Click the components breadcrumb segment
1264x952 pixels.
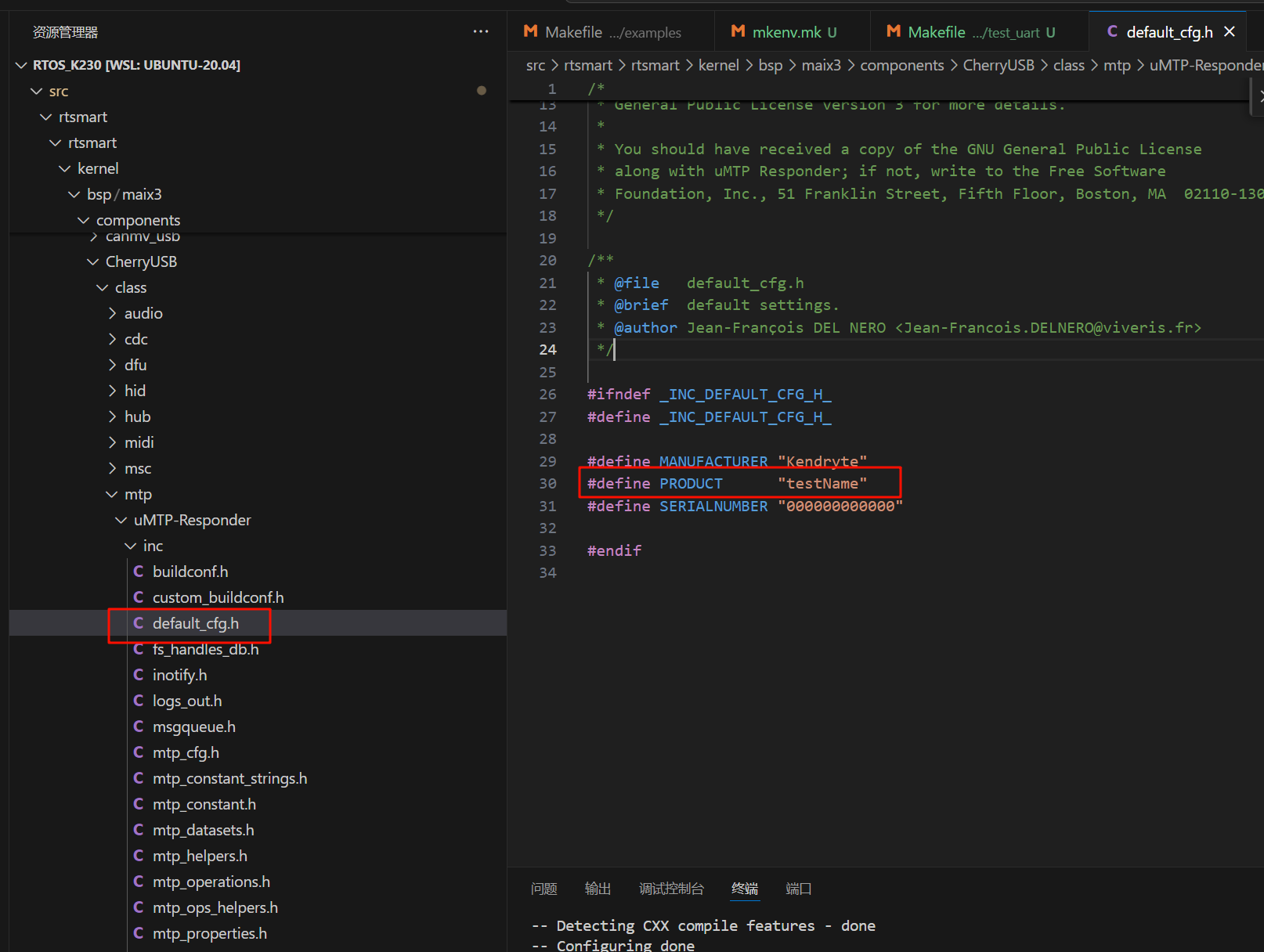pyautogui.click(x=902, y=65)
